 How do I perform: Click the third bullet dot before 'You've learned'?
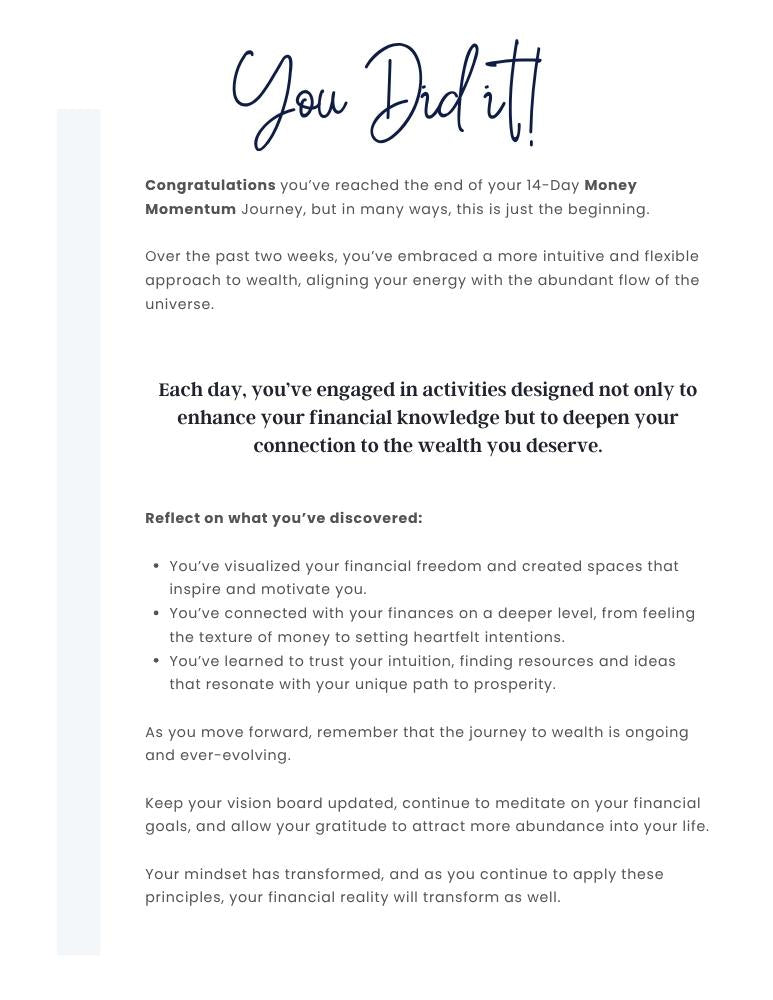click(156, 661)
